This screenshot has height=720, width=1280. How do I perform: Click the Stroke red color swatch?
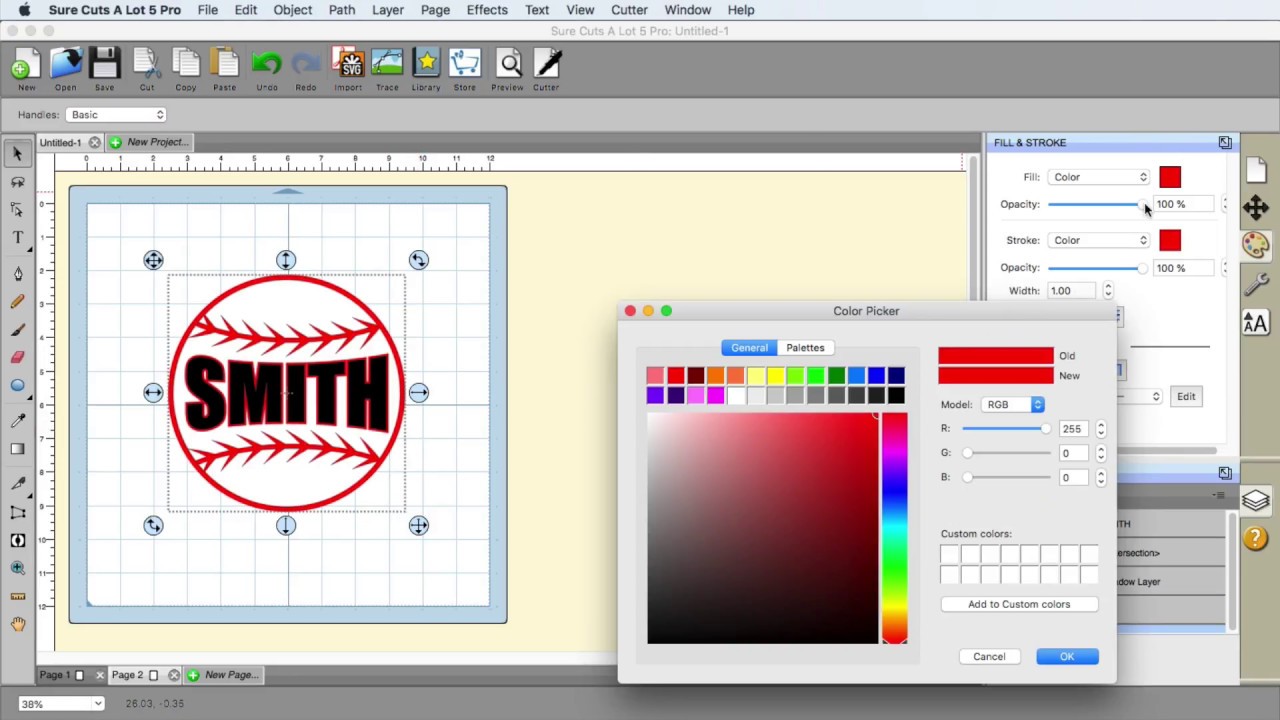1170,241
